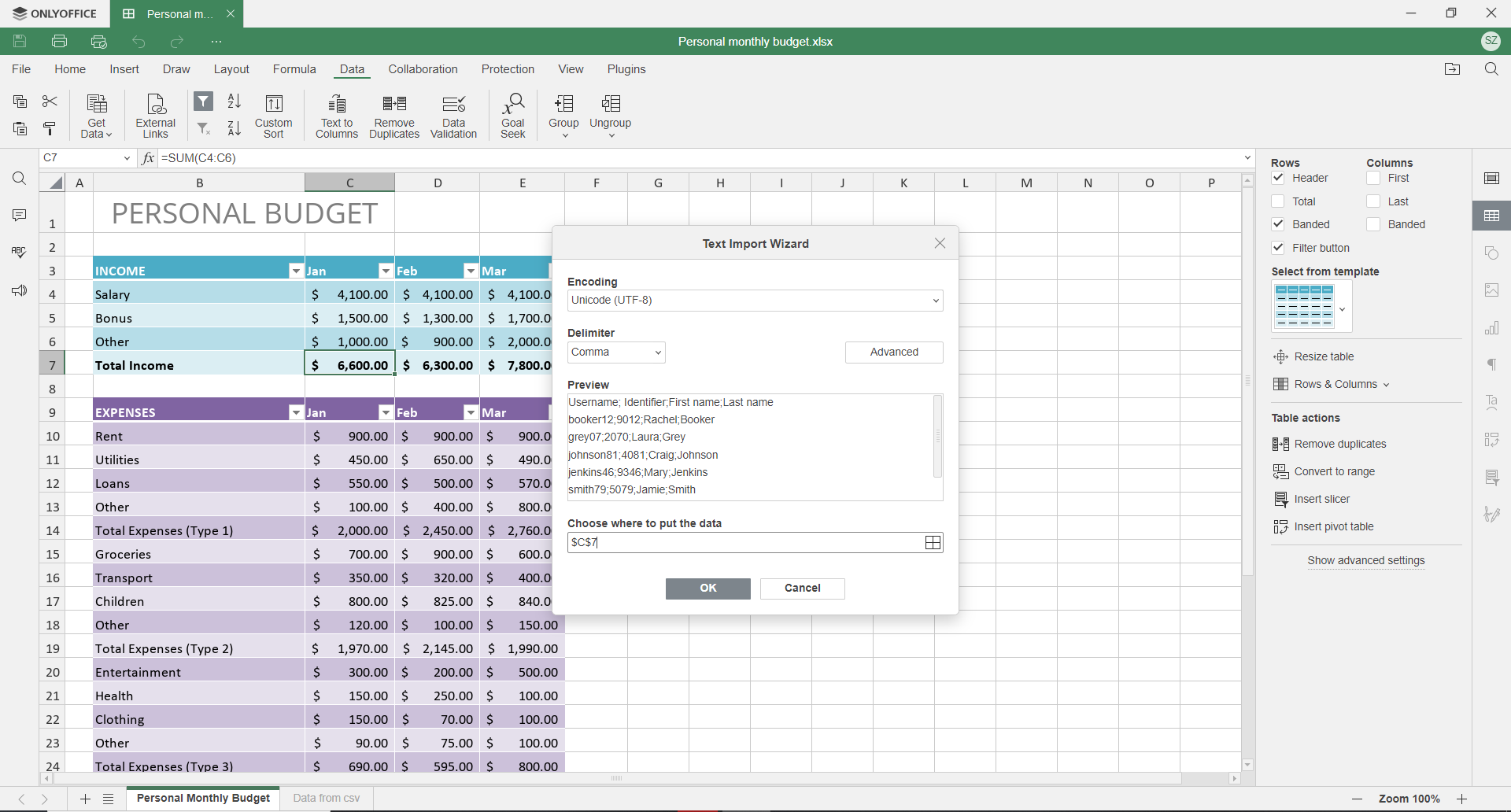Click Insert slicer action
The height and width of the screenshot is (812, 1511).
pos(1312,500)
